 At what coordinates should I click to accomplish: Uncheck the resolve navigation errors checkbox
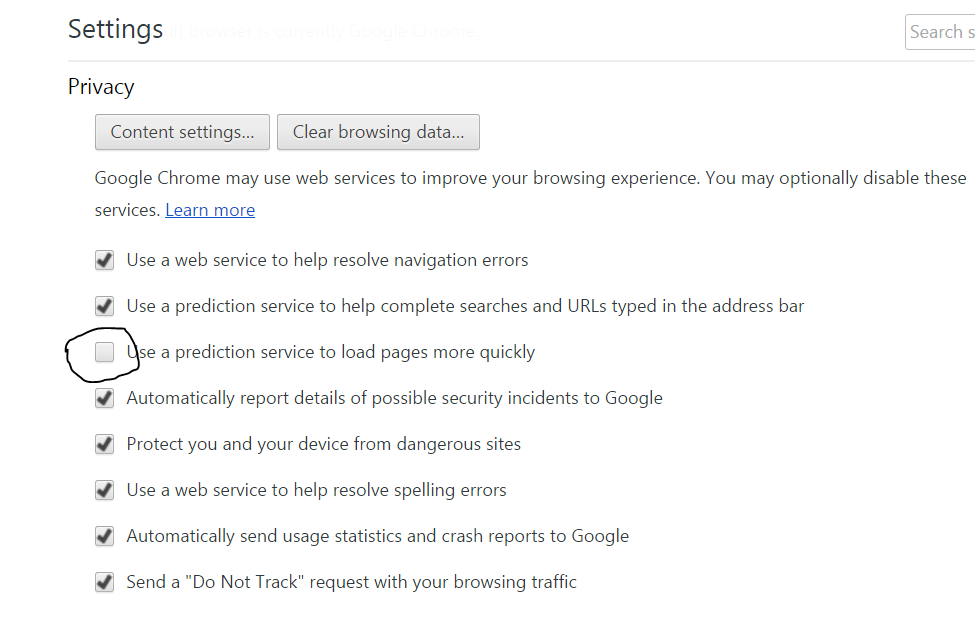(104, 260)
